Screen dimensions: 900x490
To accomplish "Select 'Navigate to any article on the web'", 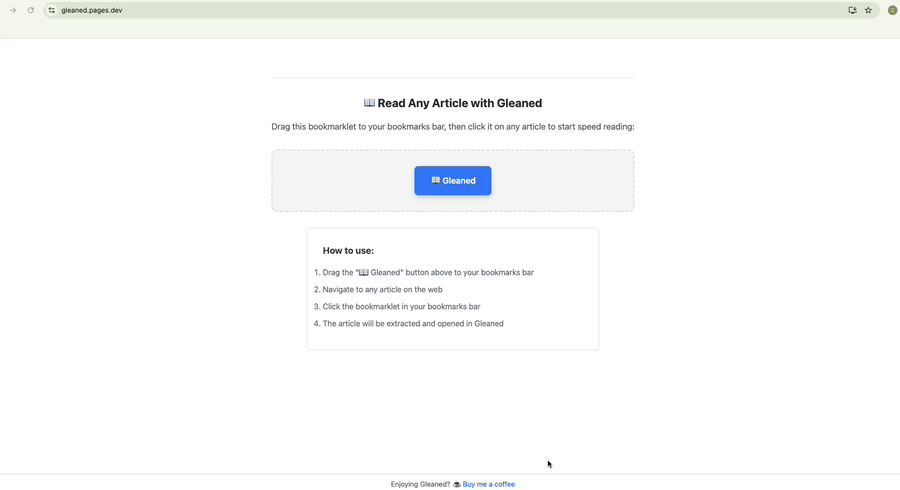I will pyautogui.click(x=382, y=290).
